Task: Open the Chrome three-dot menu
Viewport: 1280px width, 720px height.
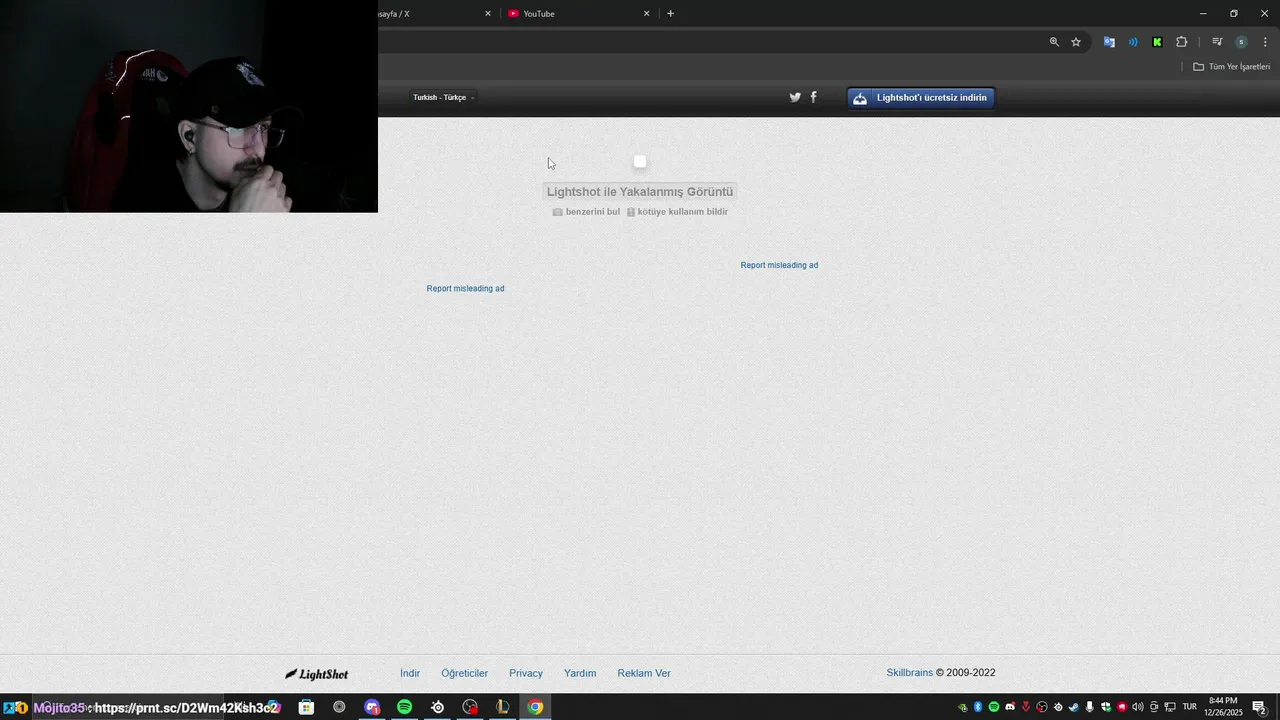Action: click(1265, 42)
